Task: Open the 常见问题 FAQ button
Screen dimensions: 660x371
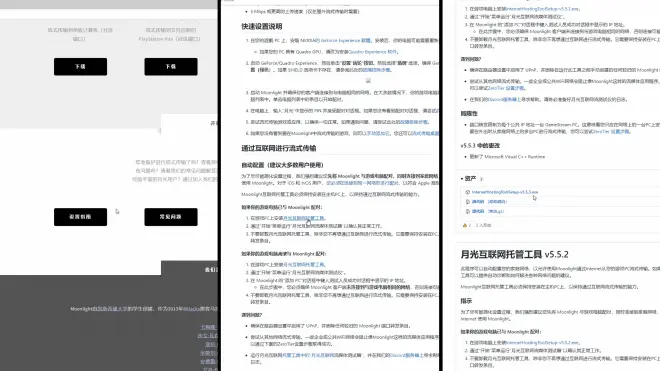Action: coord(171,217)
